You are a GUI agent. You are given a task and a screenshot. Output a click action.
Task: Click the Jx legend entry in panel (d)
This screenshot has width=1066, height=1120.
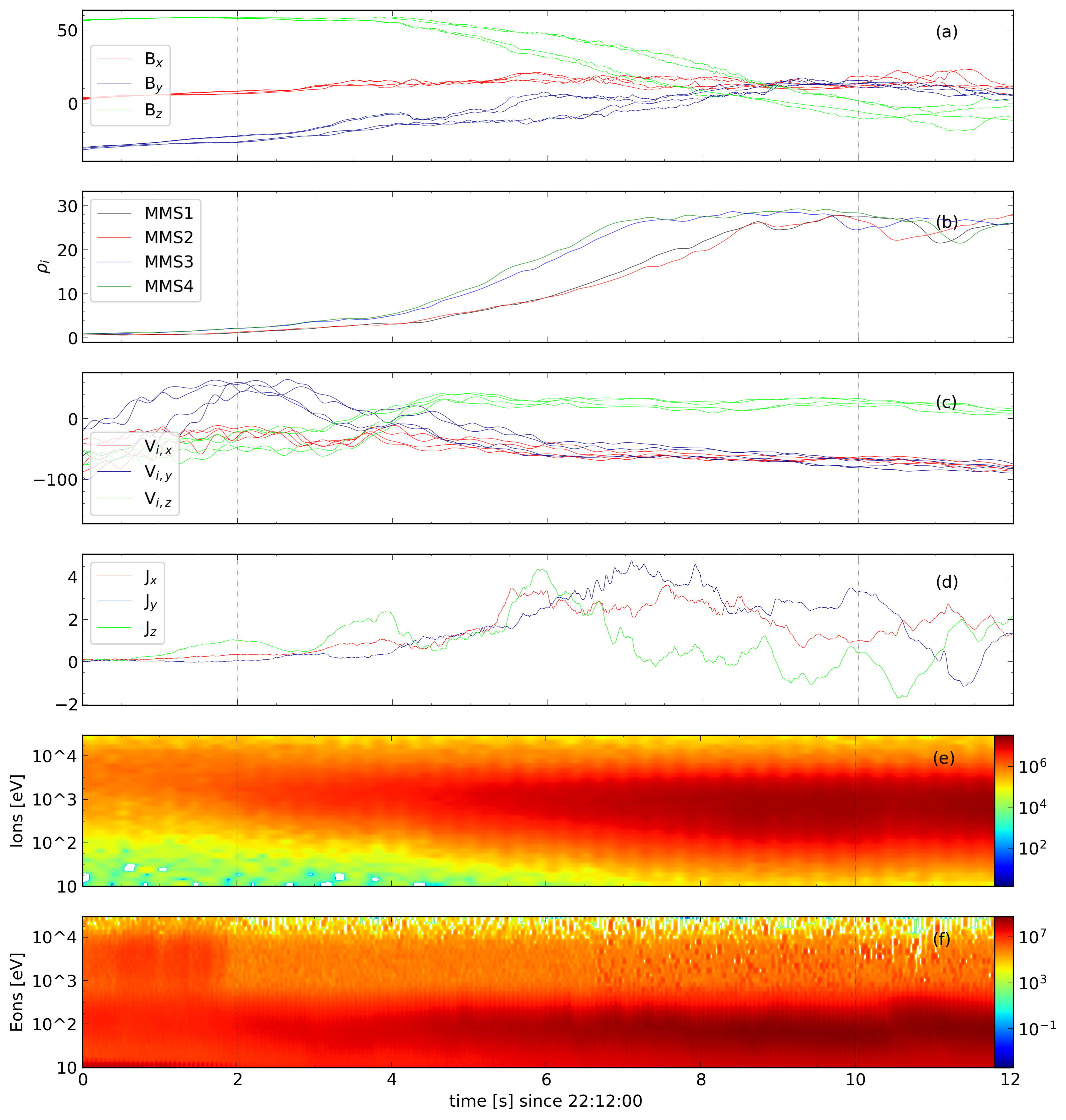(150, 577)
